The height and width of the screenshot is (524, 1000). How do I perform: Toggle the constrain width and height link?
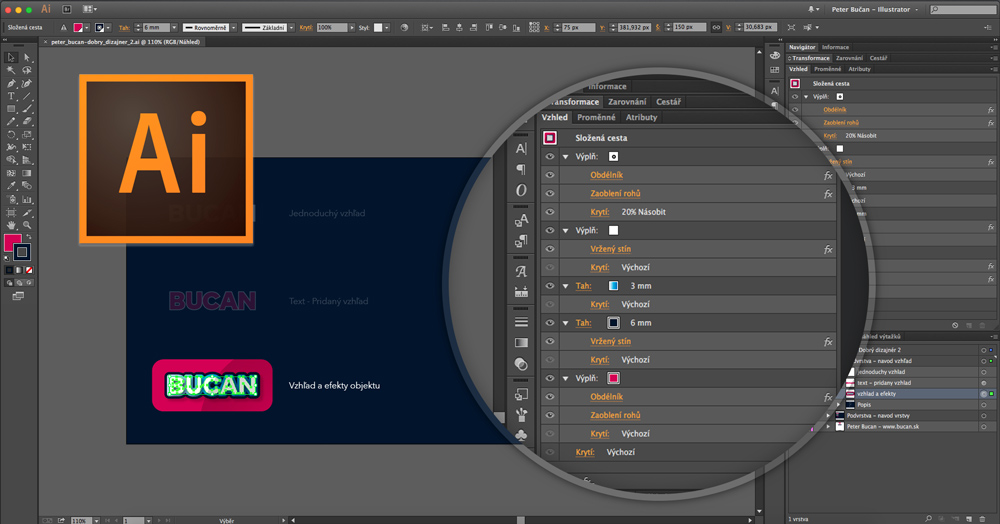click(716, 27)
